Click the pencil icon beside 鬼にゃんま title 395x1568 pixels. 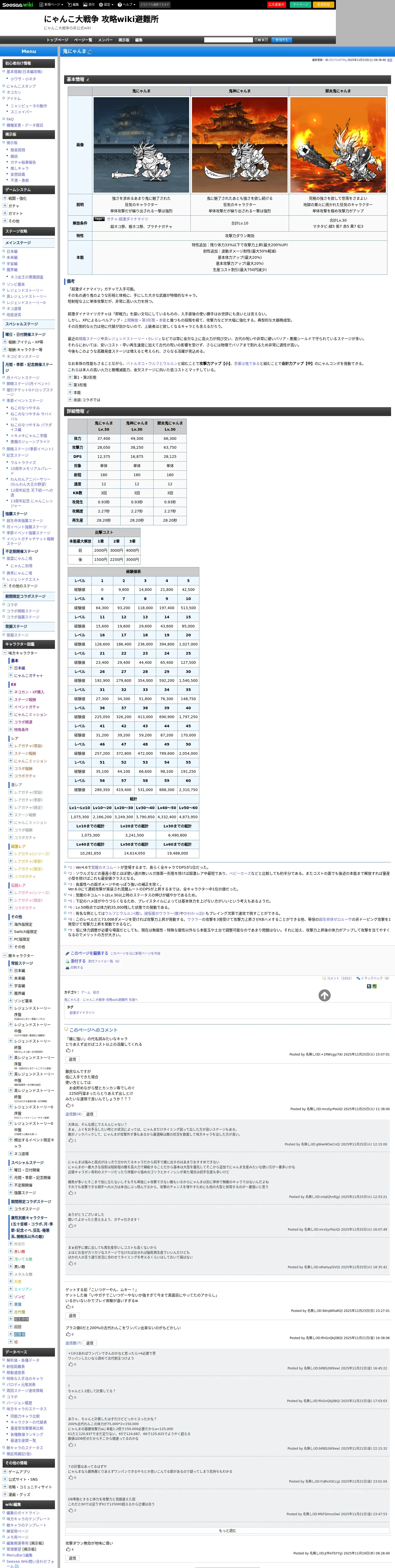pos(90,52)
